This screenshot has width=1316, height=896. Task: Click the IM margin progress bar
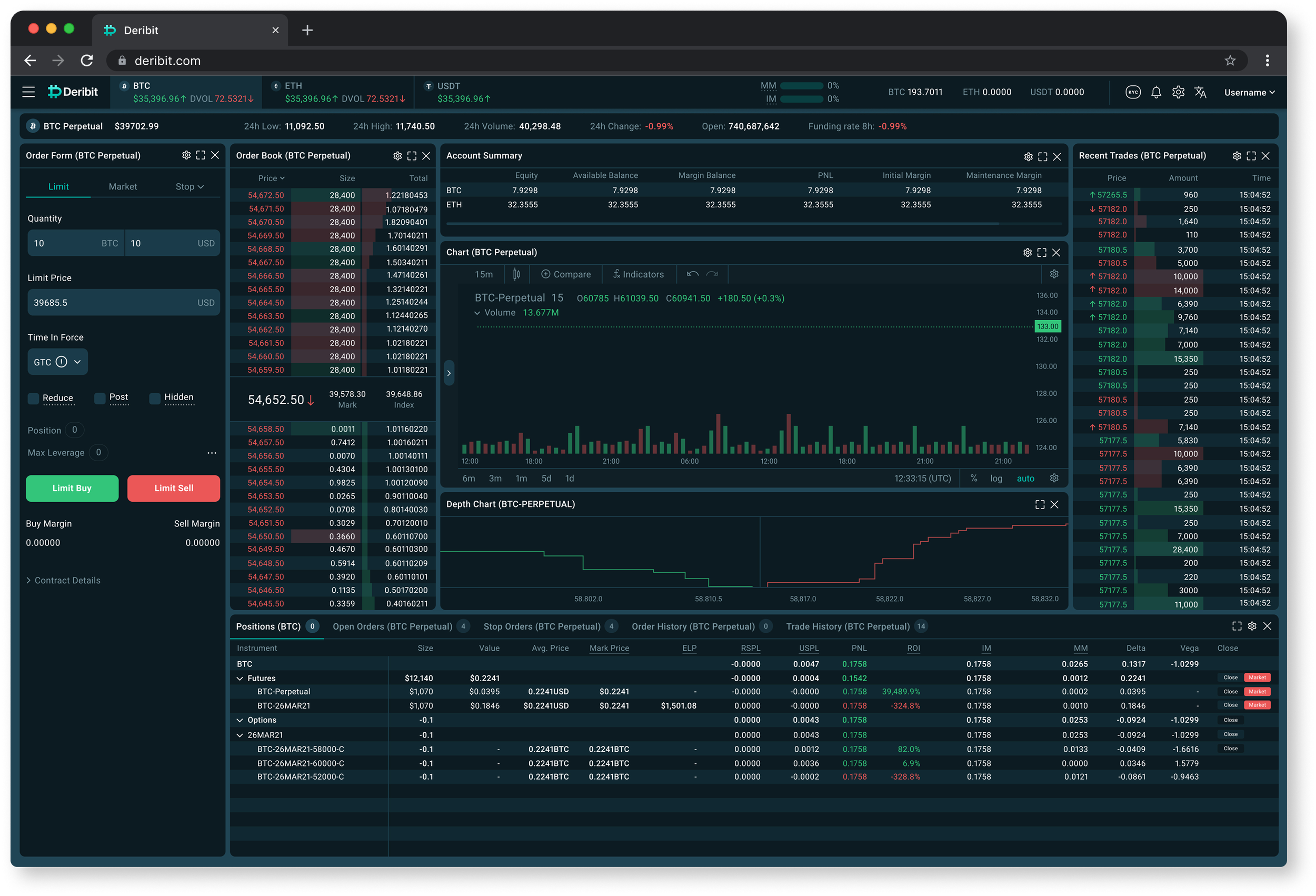click(x=801, y=99)
